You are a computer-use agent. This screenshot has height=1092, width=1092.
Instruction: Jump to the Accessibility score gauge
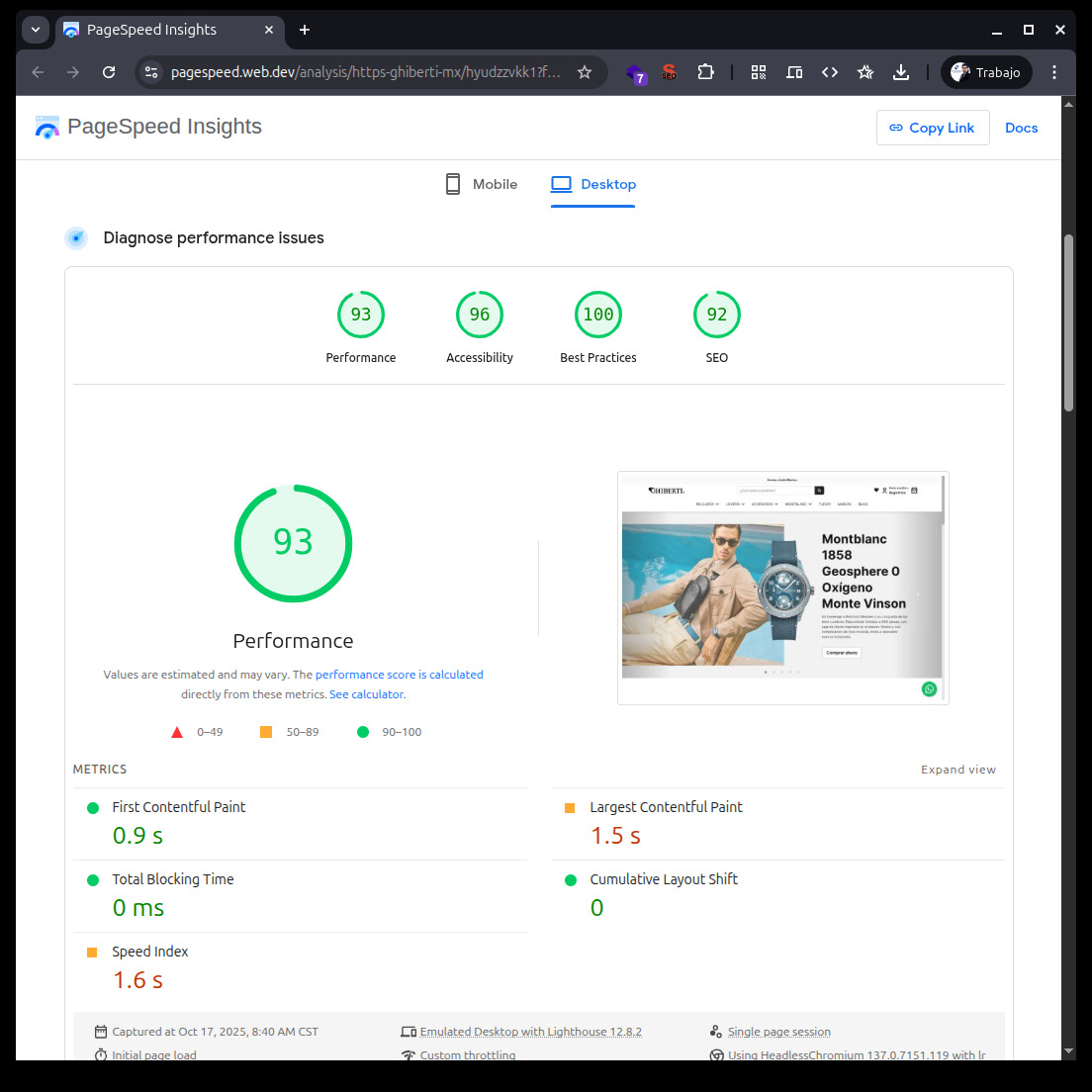tap(480, 316)
